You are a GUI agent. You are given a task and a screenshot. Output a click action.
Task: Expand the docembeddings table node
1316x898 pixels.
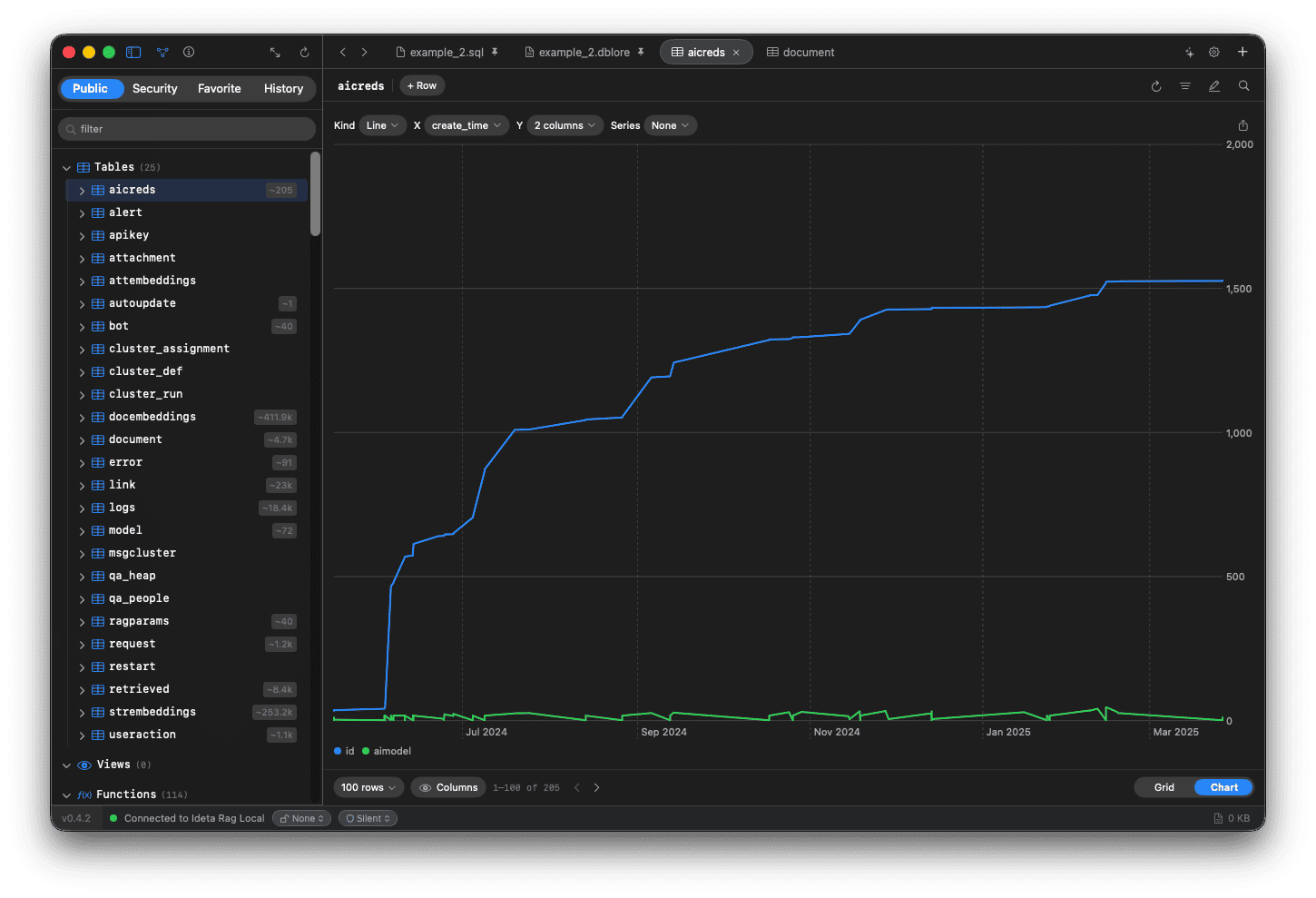coord(82,418)
